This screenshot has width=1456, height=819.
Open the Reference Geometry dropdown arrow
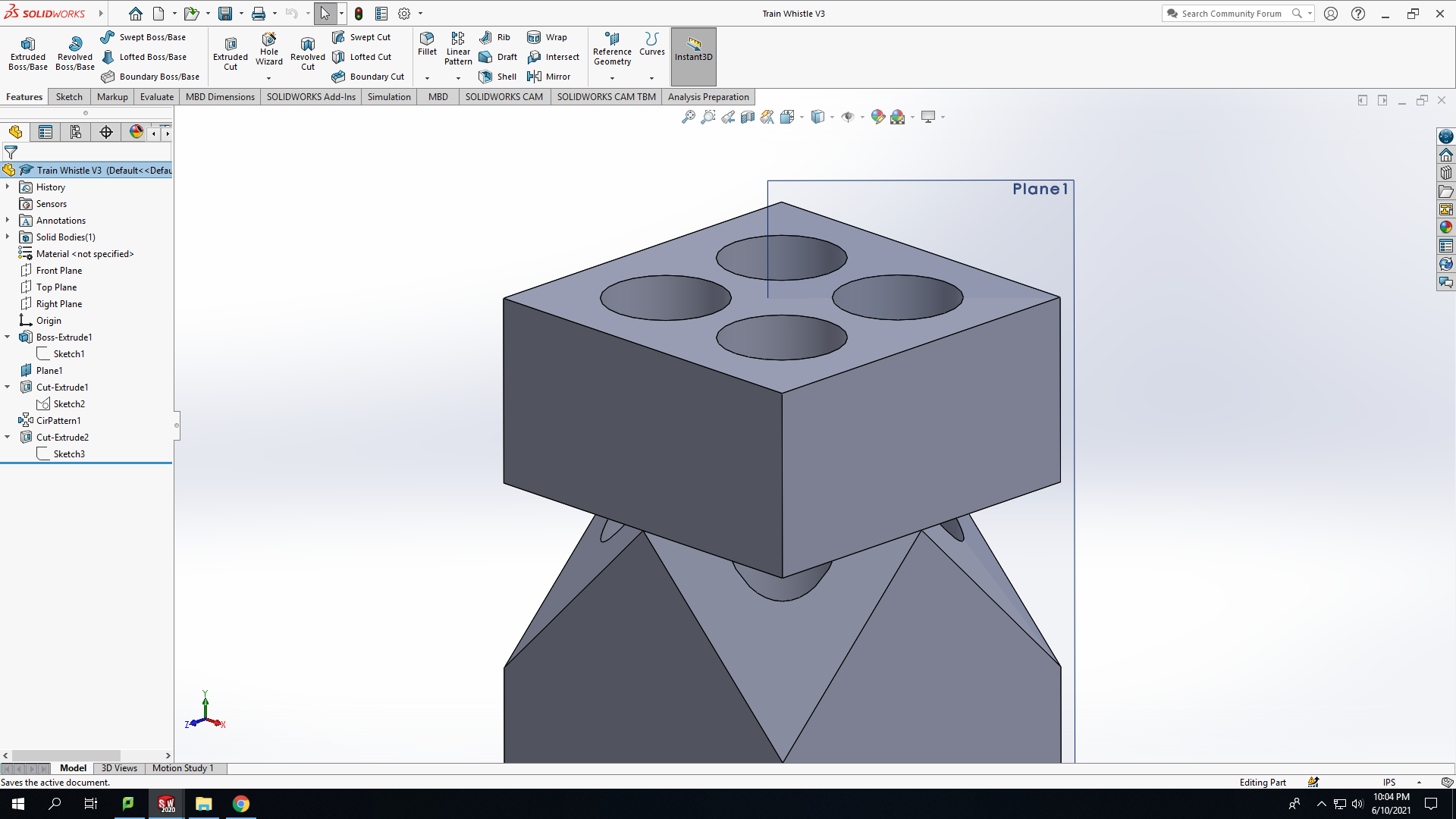(612, 78)
